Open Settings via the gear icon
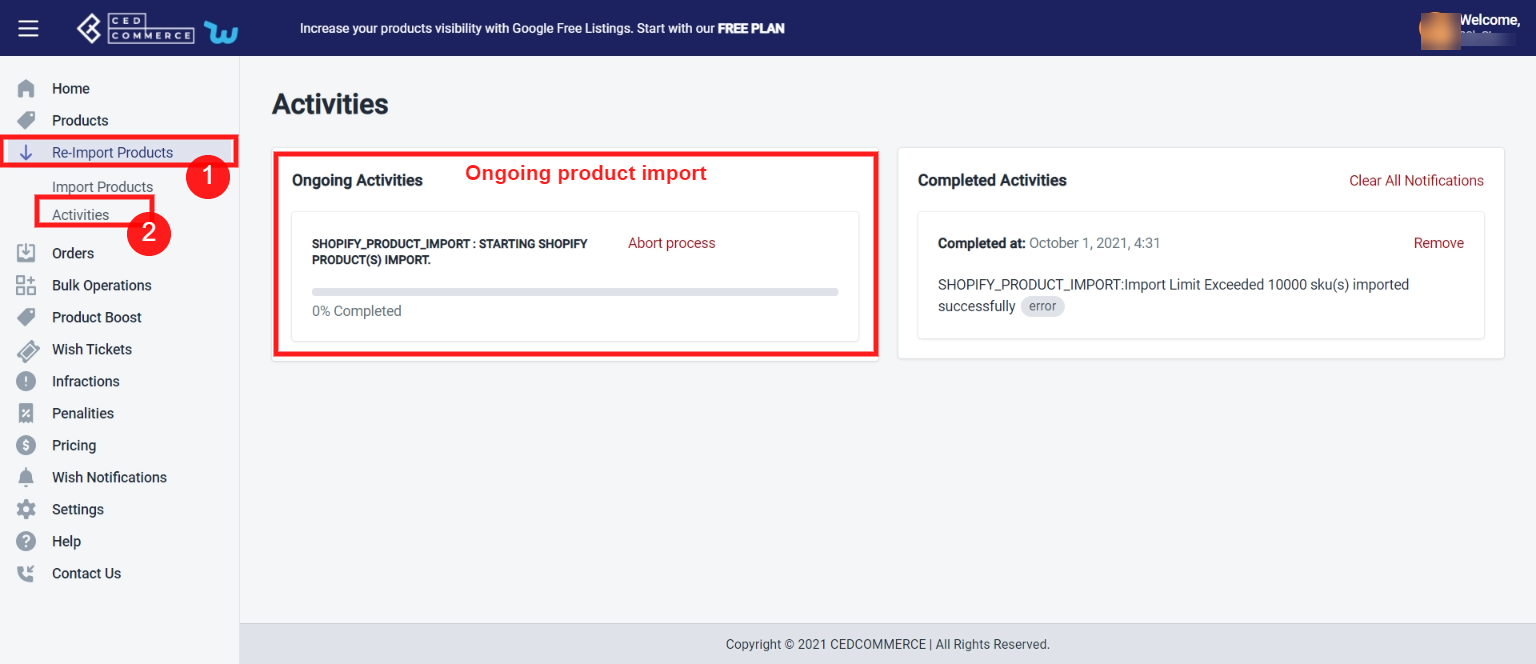The width and height of the screenshot is (1536, 664). pos(27,509)
